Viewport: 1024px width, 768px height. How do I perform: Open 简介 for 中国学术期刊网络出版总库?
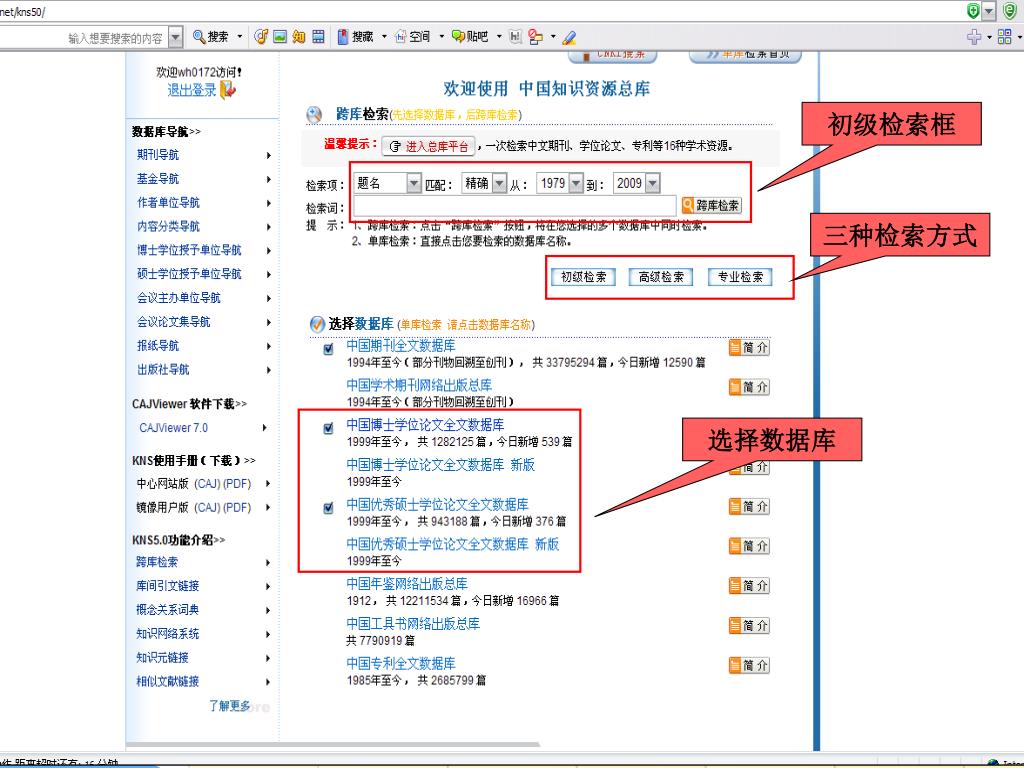point(749,387)
